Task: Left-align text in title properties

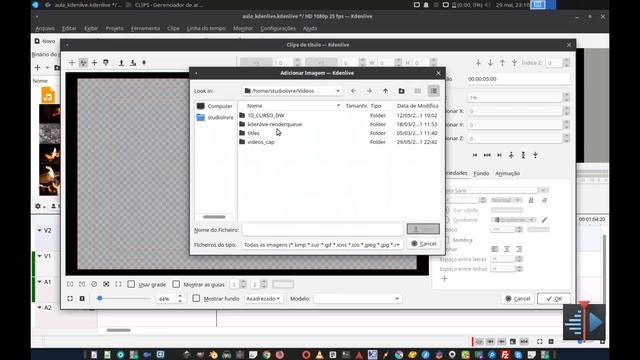Action: click(495, 249)
